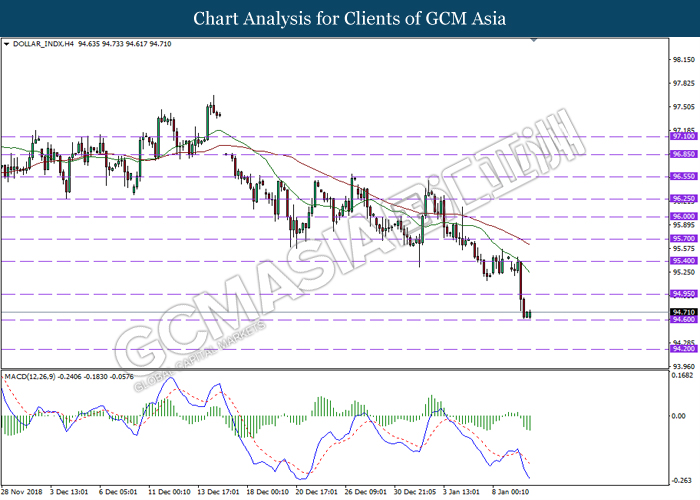Click the 97.505 price axis value
This screenshot has width=700, height=500.
(683, 107)
